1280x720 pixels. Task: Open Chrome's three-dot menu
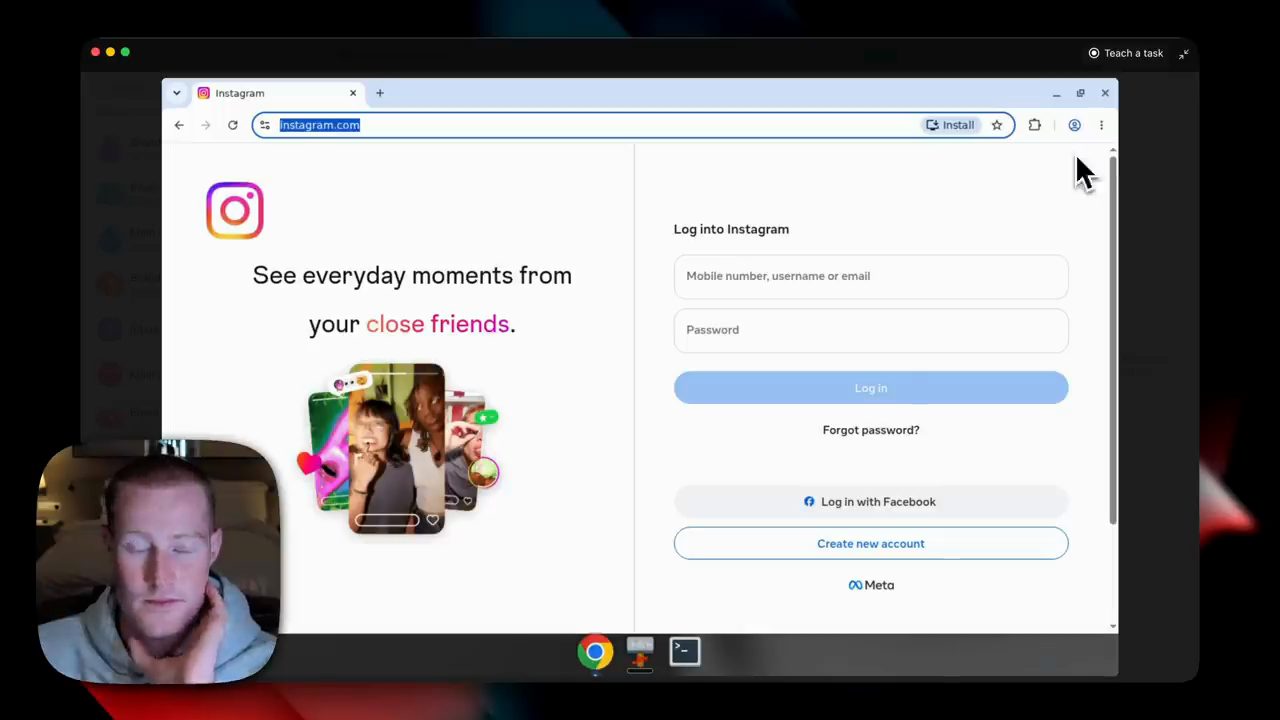1101,125
